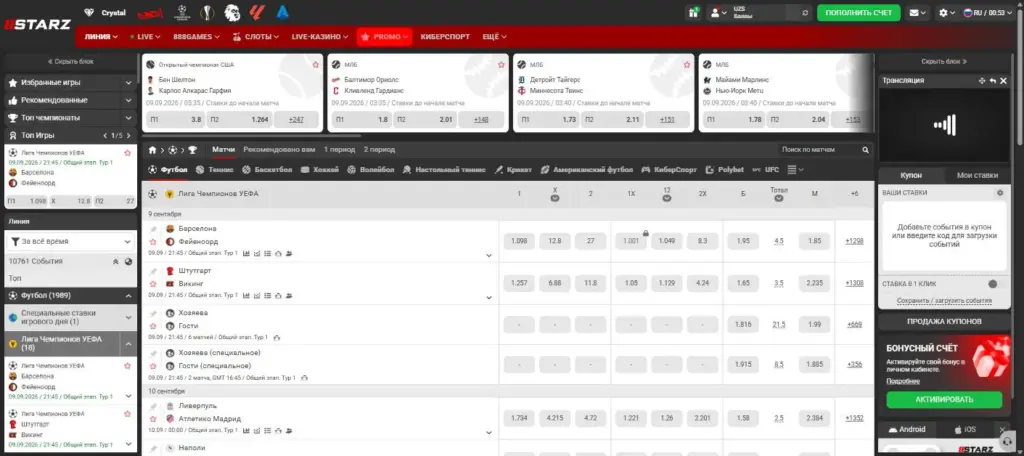Favorite the Барселона – Фейеноорд main row

point(153,242)
